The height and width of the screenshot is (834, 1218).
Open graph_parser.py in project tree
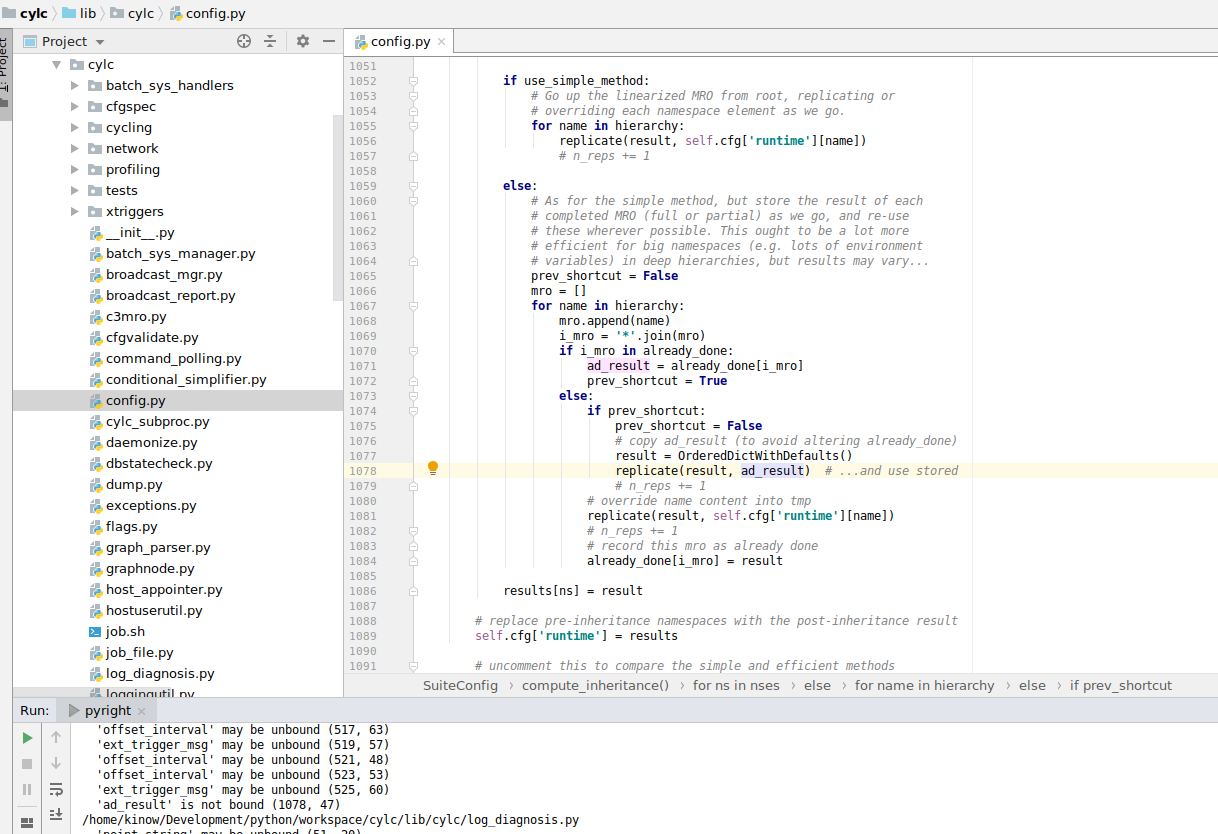[x=158, y=547]
